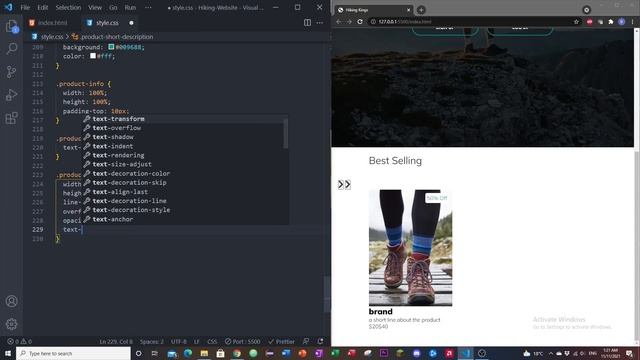Open the Source Control view
The image size is (640, 360).
pyautogui.click(x=11, y=72)
